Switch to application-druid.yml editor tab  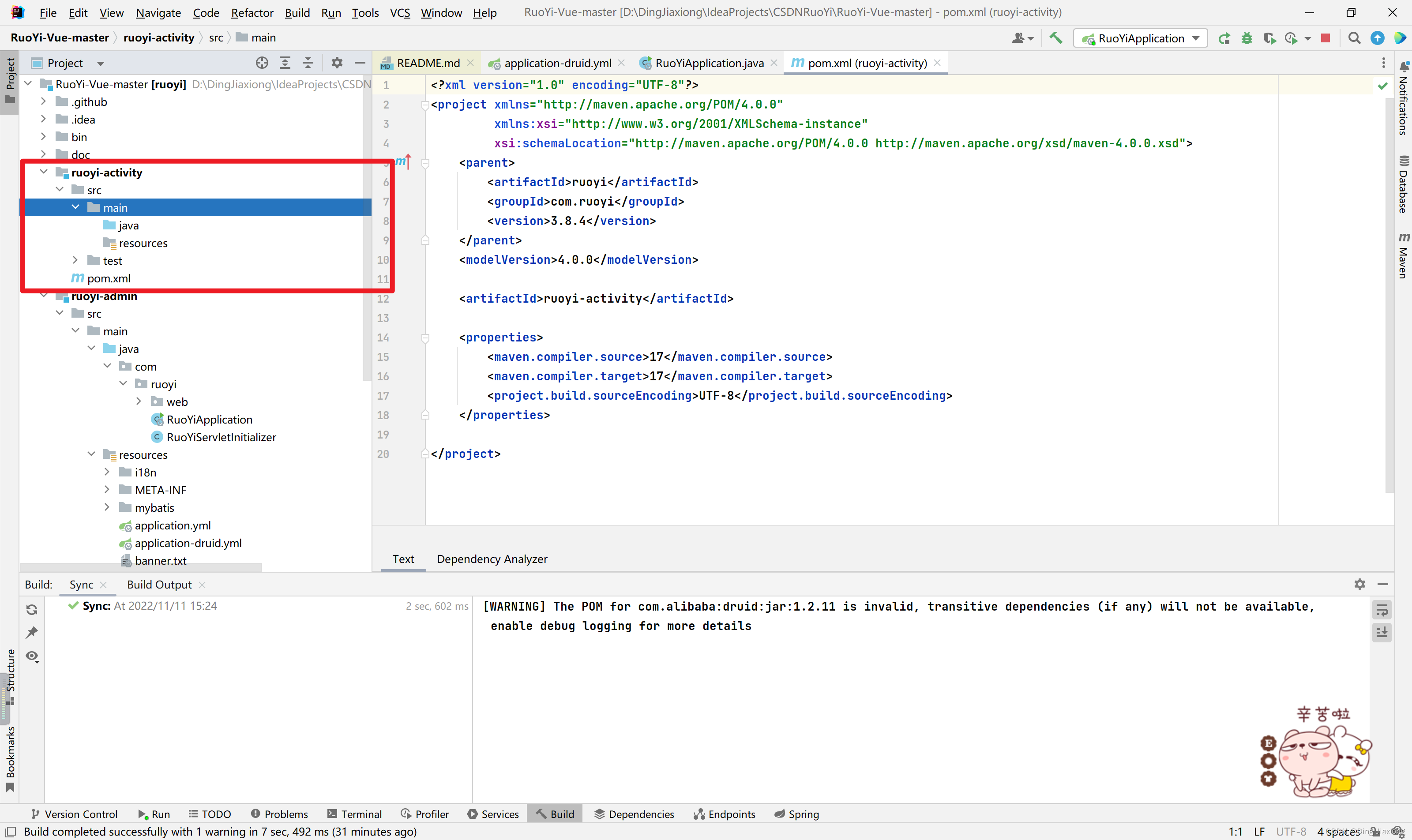coord(557,63)
